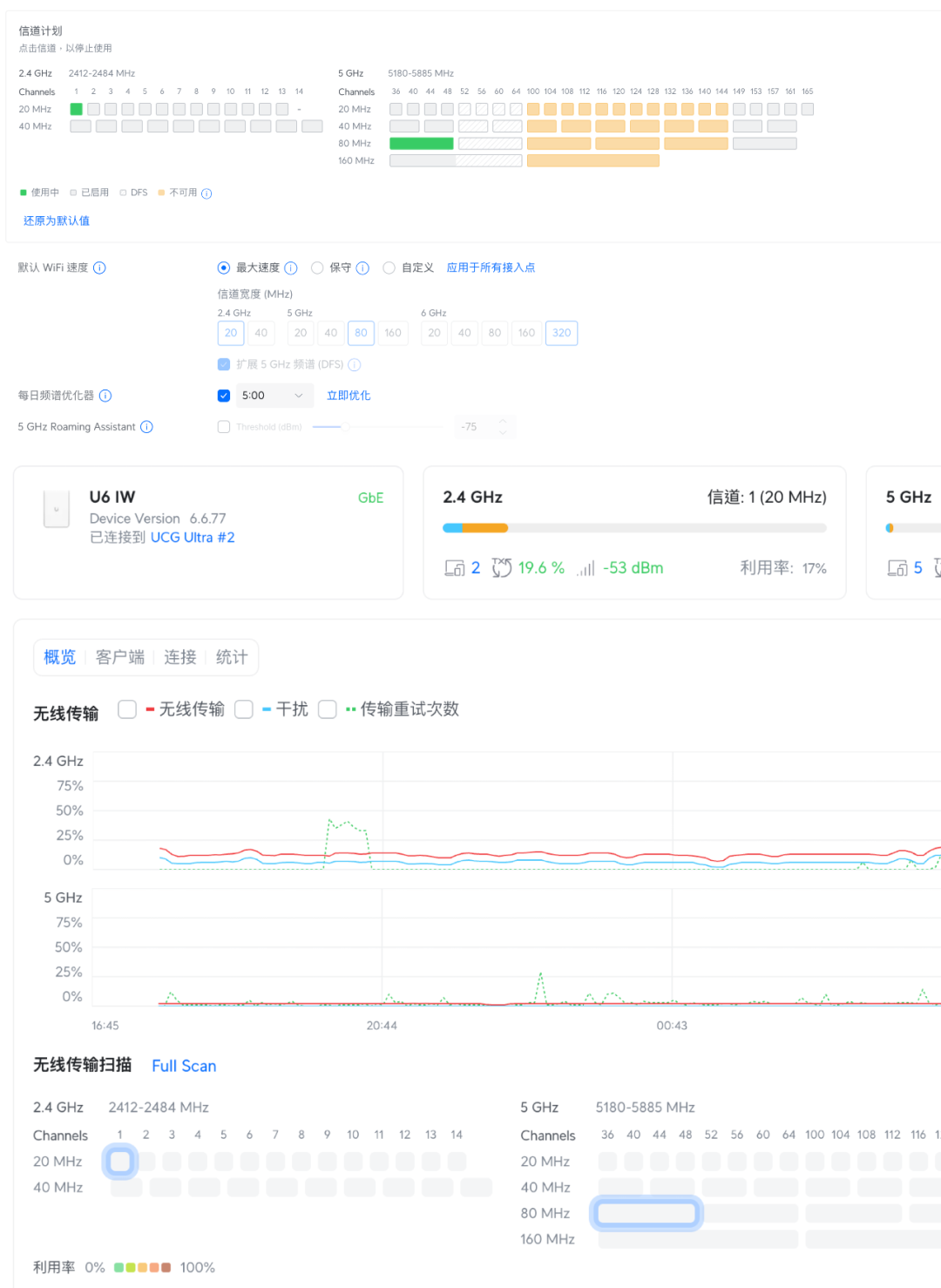
Task: Click the 还原为默认值 link
Action: 57,221
